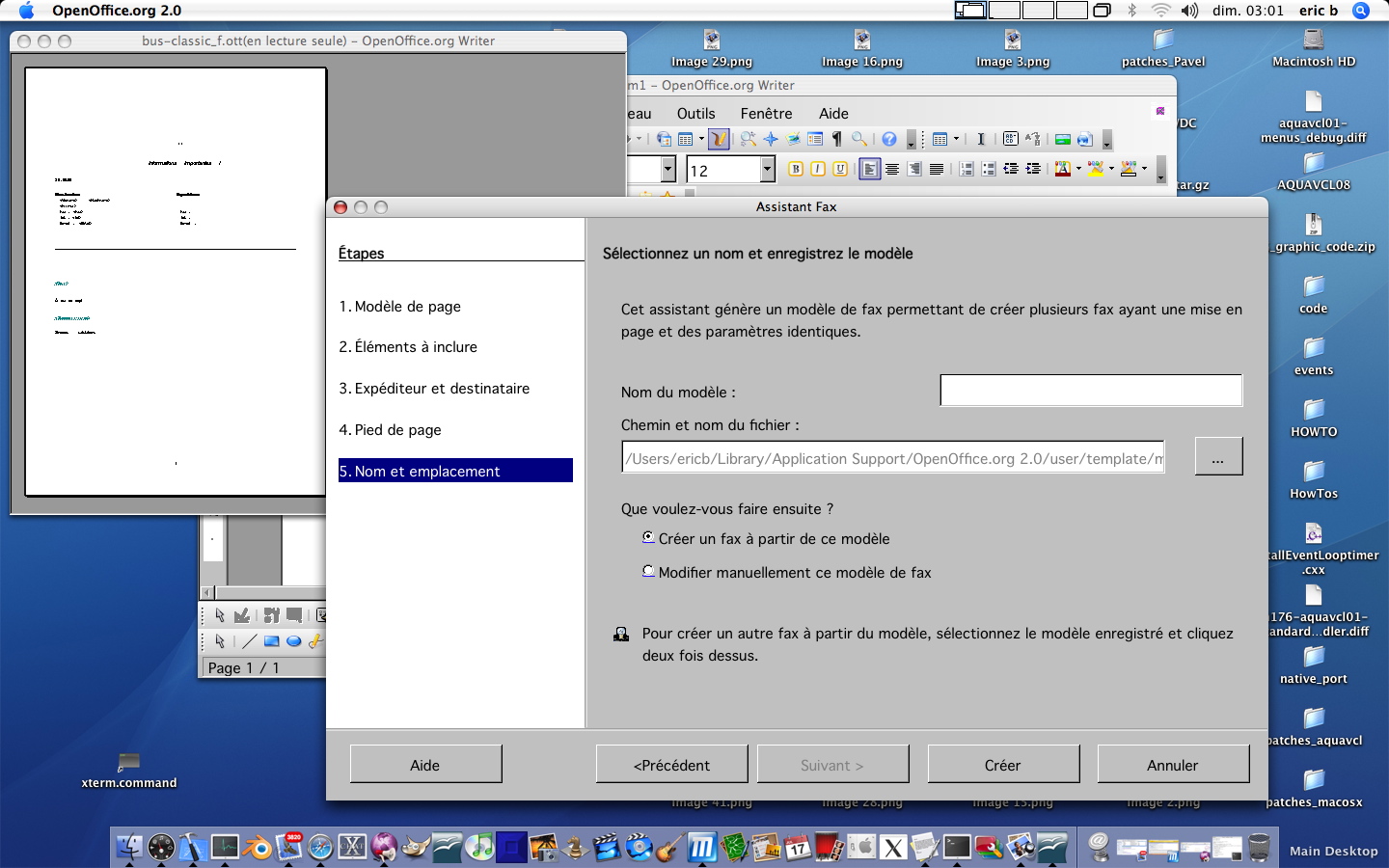Go to step 4 Pied de page
The width and height of the screenshot is (1389, 868).
coord(390,429)
